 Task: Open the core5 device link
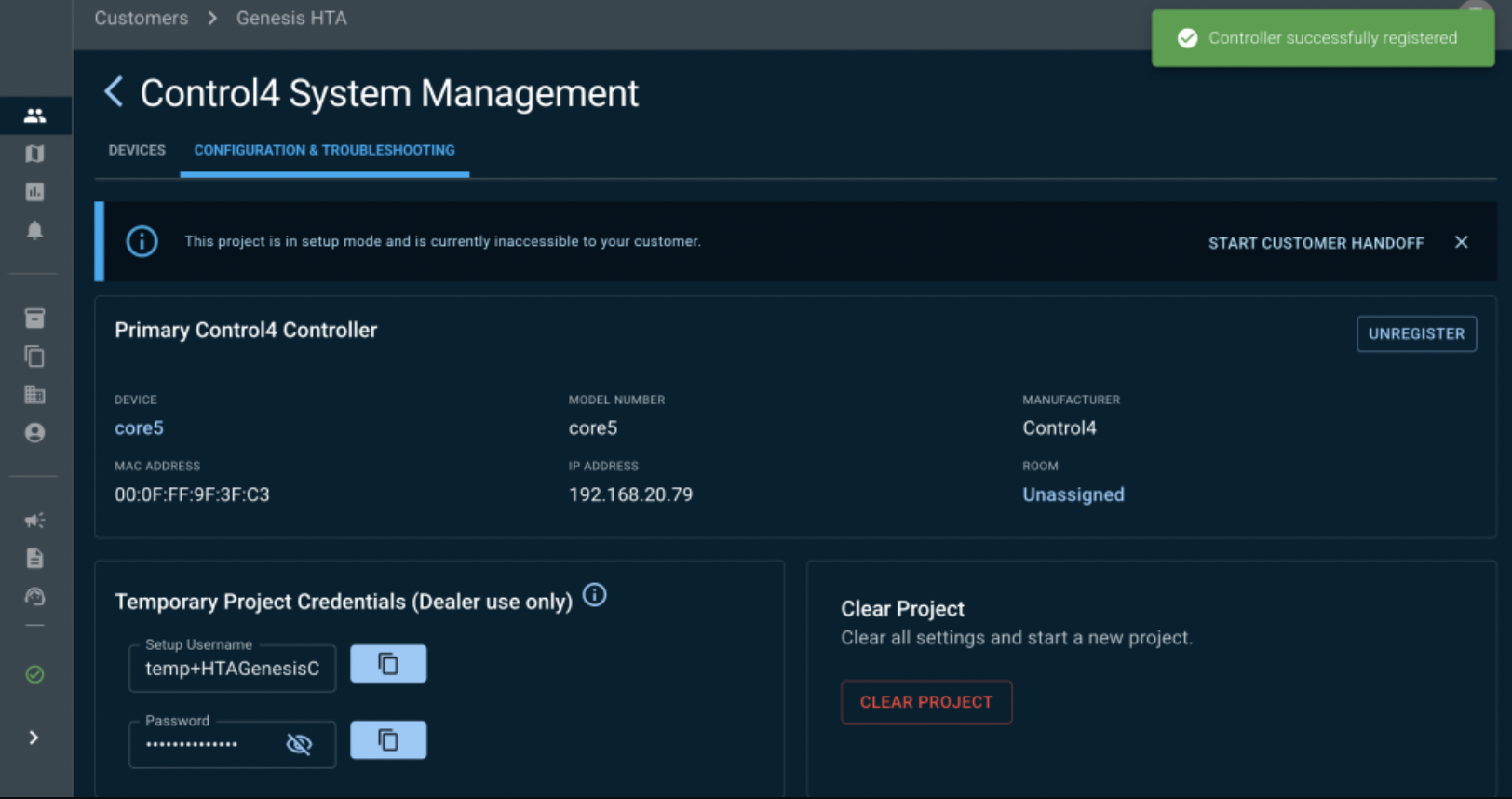point(139,428)
